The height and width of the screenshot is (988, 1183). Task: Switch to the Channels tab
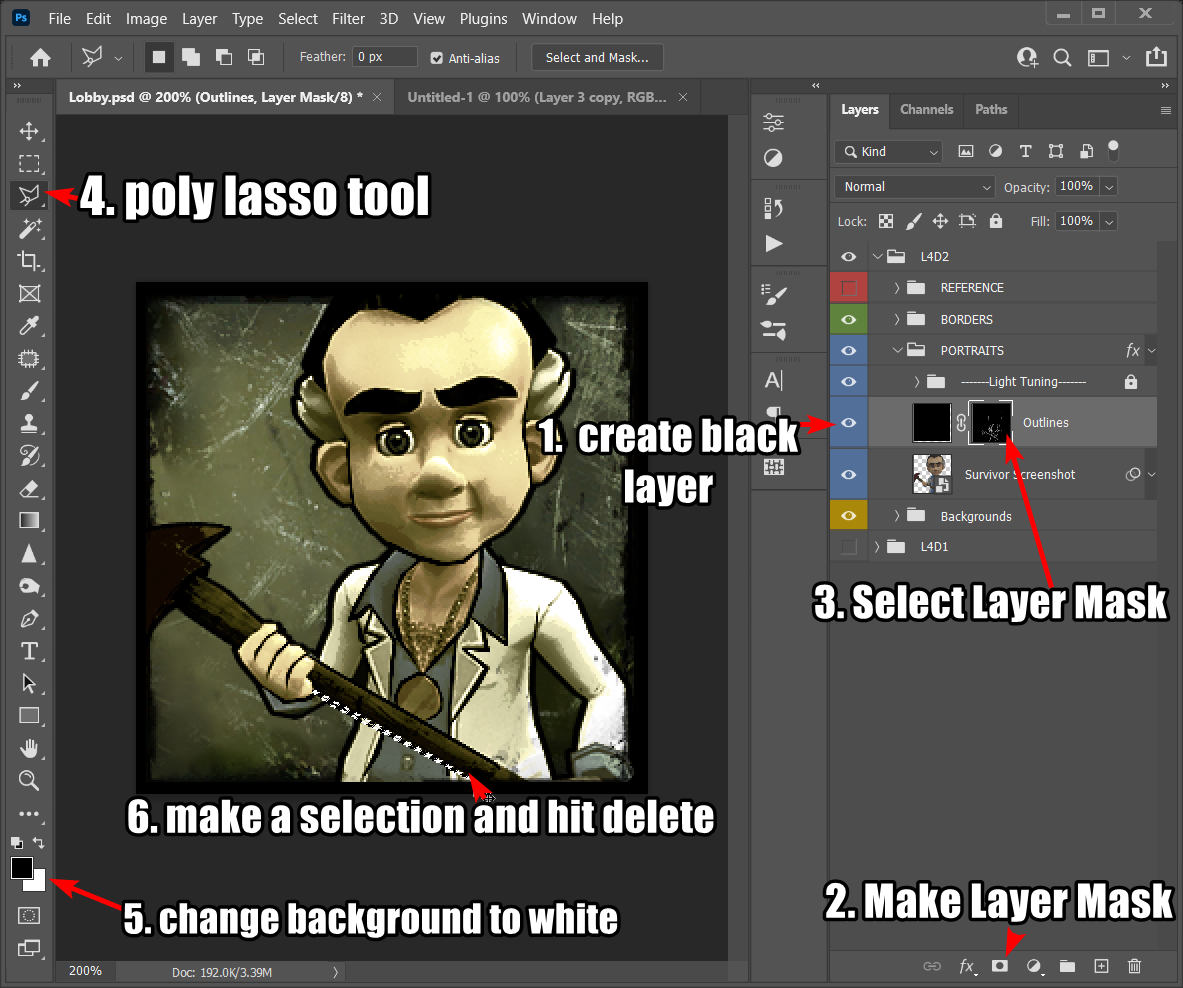(926, 109)
